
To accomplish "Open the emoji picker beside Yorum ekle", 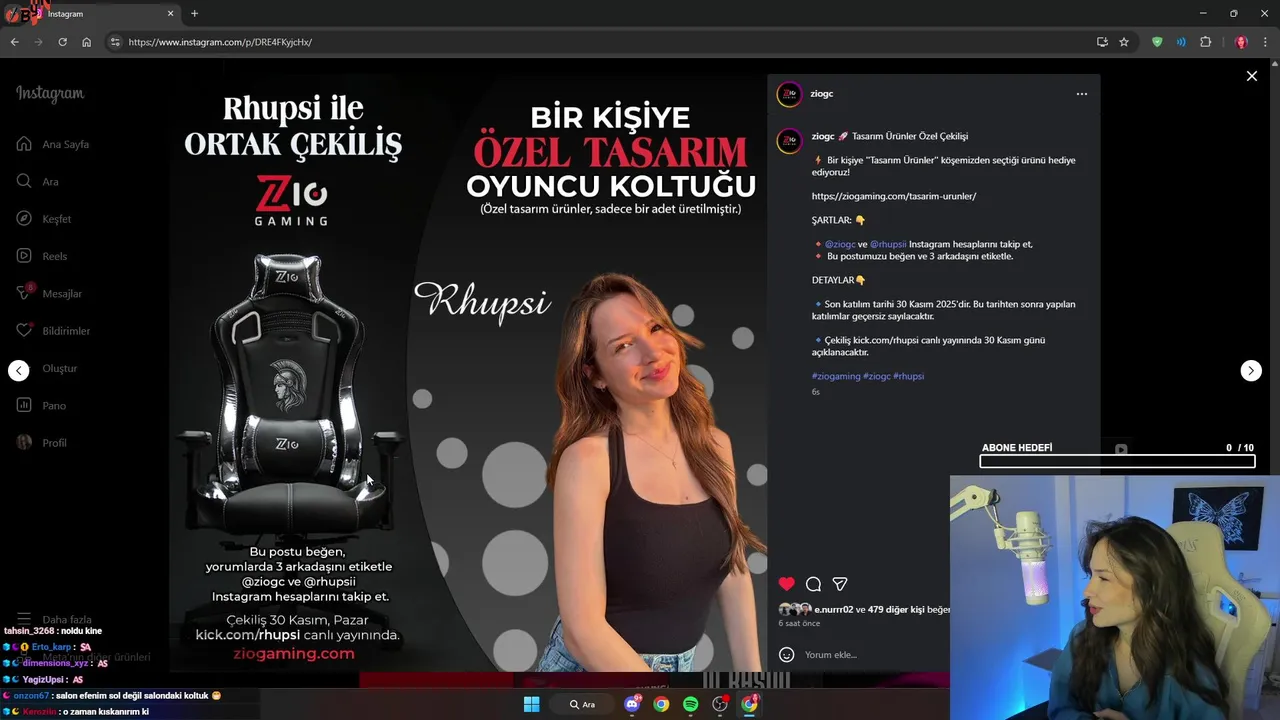I will pos(787,654).
